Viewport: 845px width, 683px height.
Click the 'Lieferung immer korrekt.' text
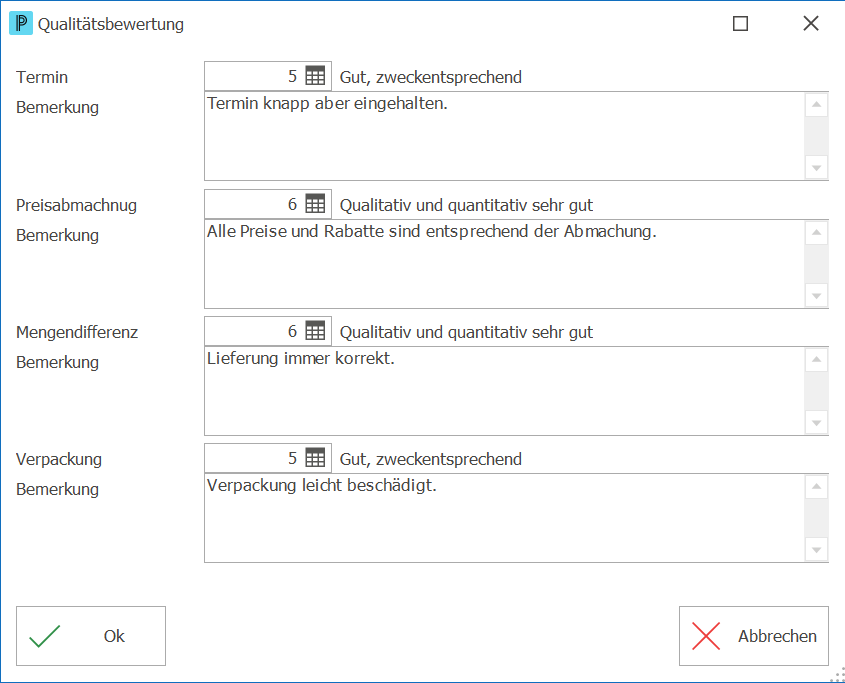coord(301,358)
